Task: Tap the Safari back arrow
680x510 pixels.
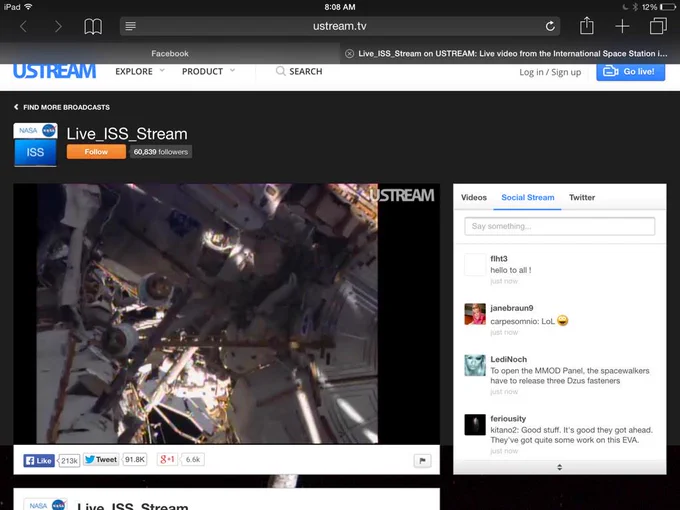Action: click(x=23, y=26)
